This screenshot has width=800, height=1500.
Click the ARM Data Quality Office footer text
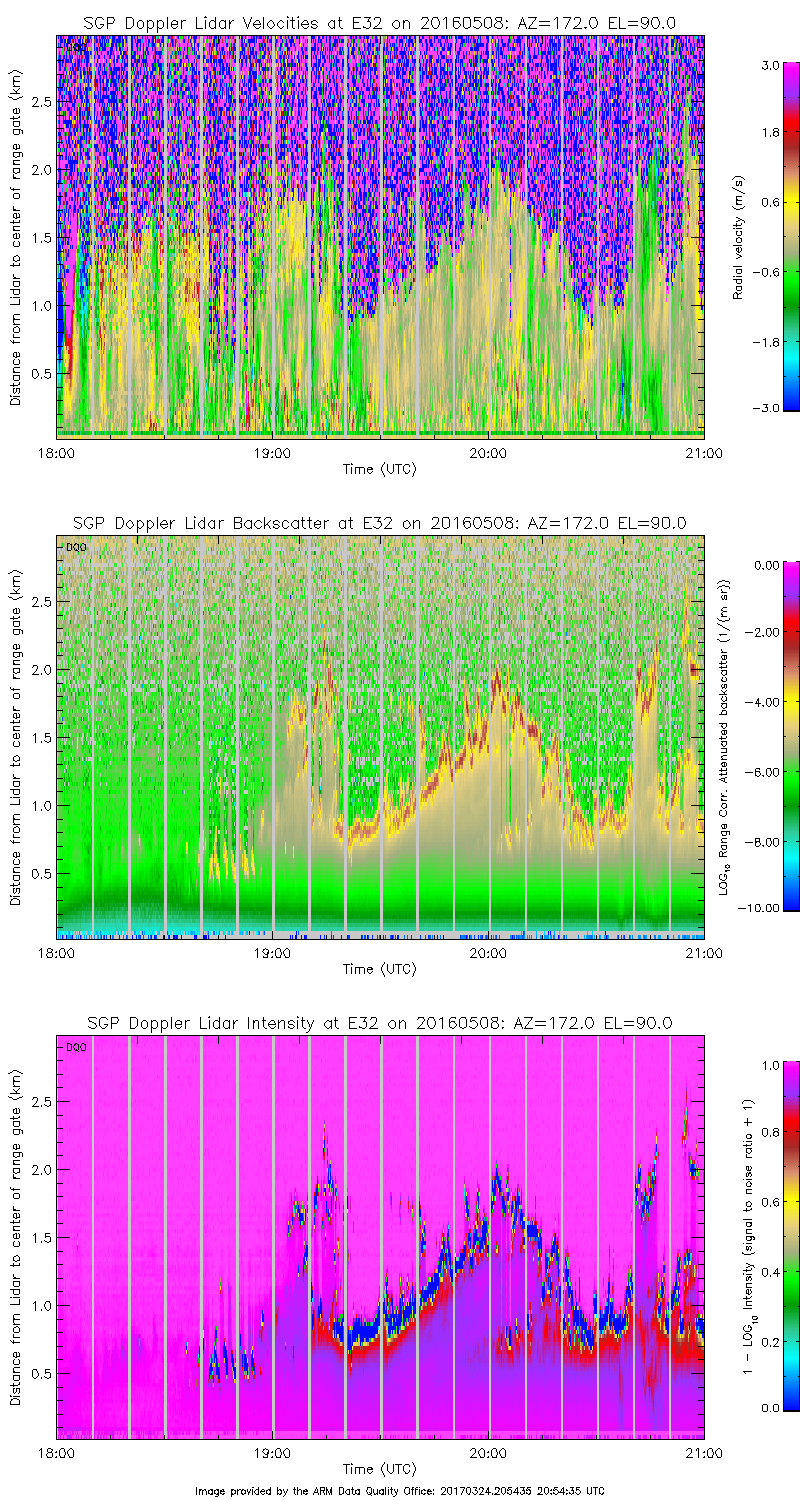(399, 1490)
